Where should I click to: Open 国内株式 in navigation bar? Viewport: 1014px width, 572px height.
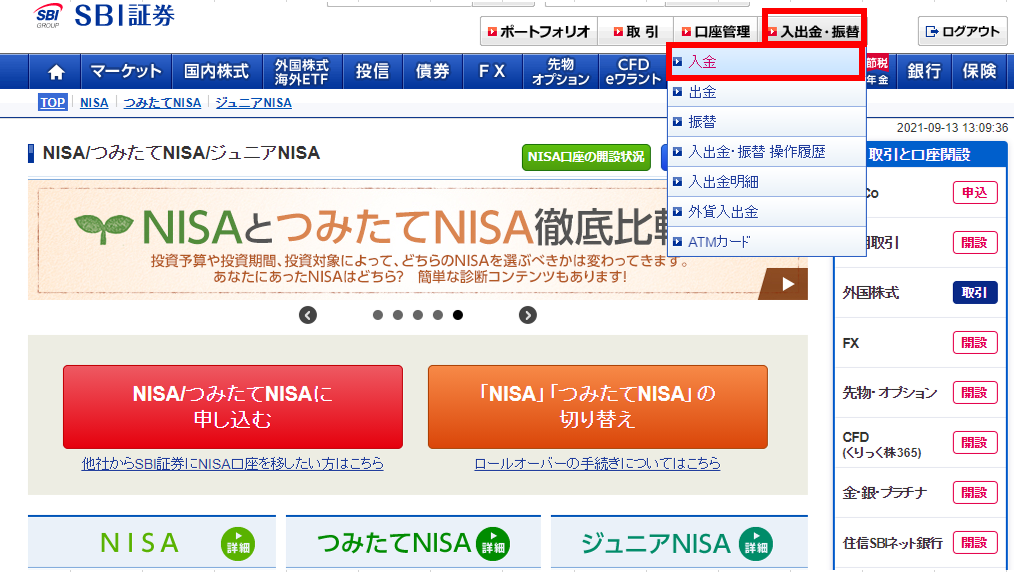tap(217, 72)
